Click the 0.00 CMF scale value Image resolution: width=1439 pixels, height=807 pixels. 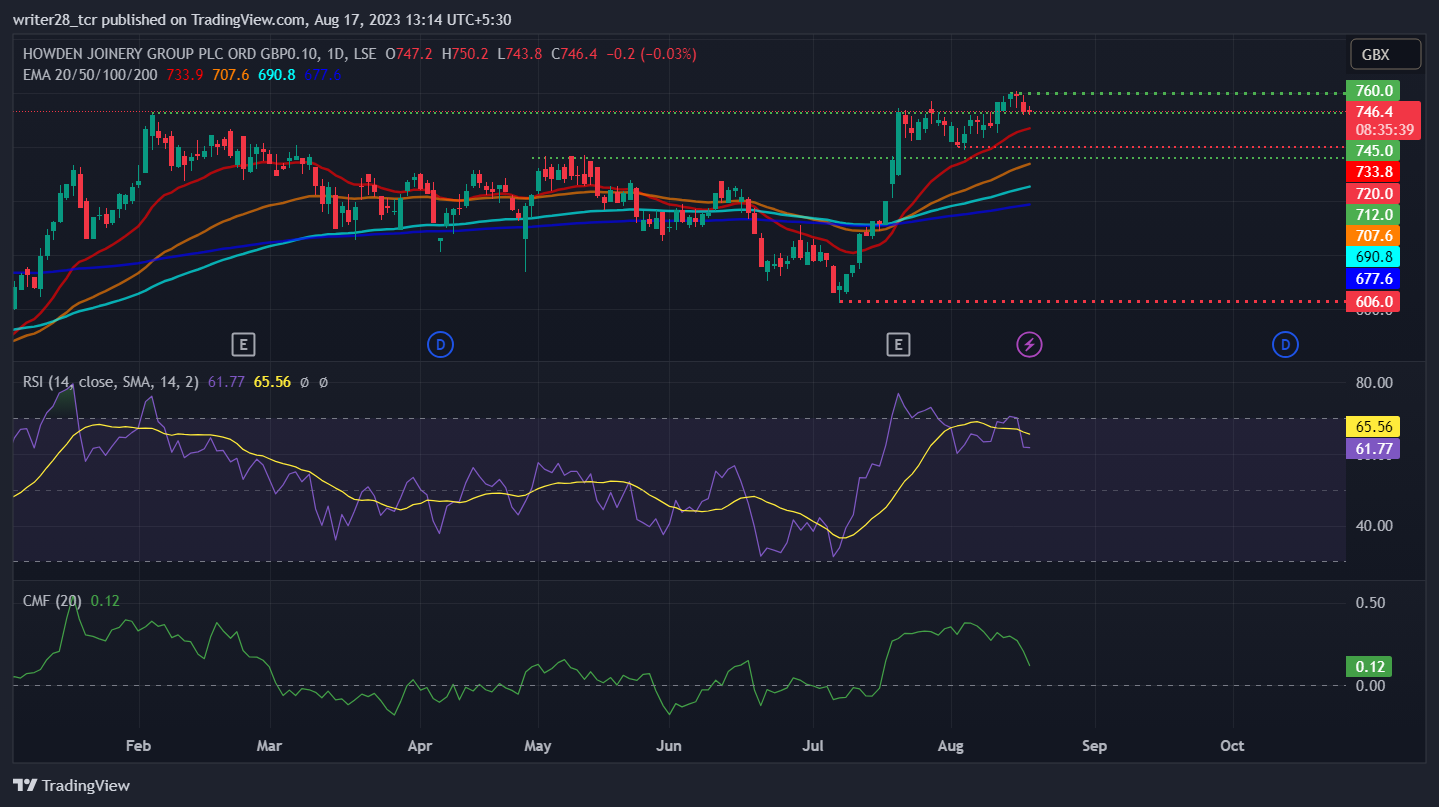click(1371, 685)
